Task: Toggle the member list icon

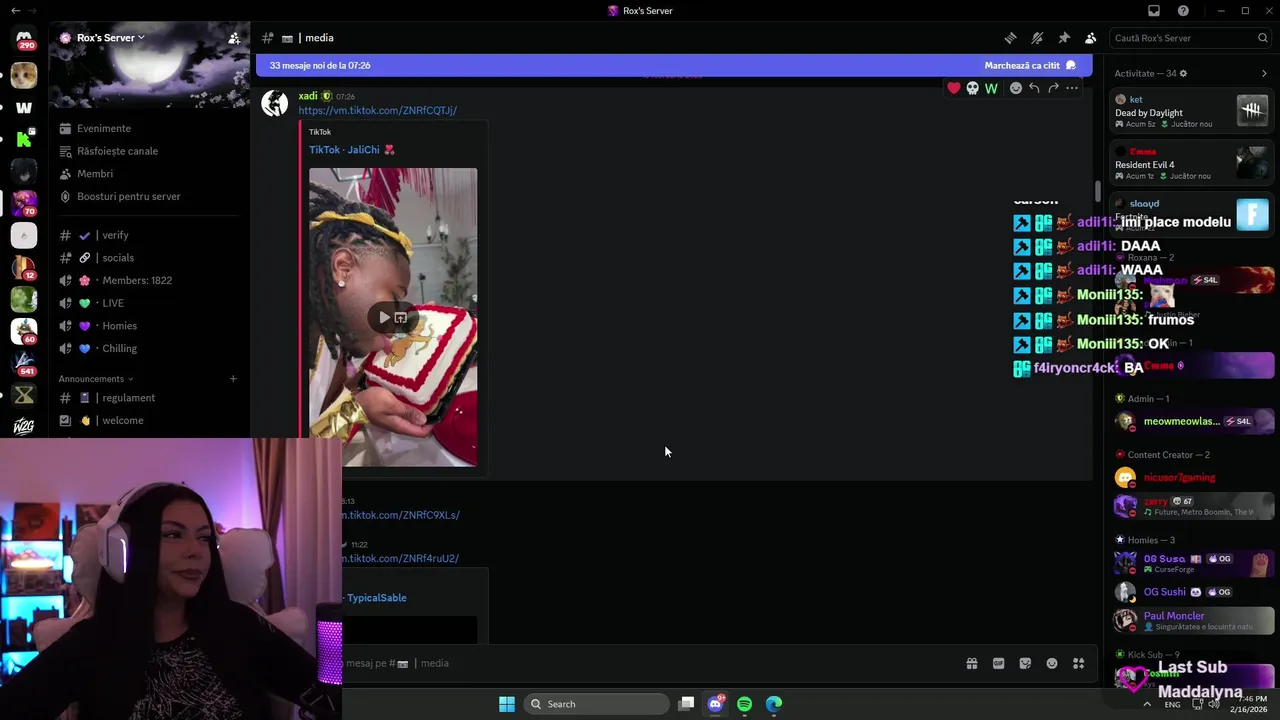Action: [1091, 38]
